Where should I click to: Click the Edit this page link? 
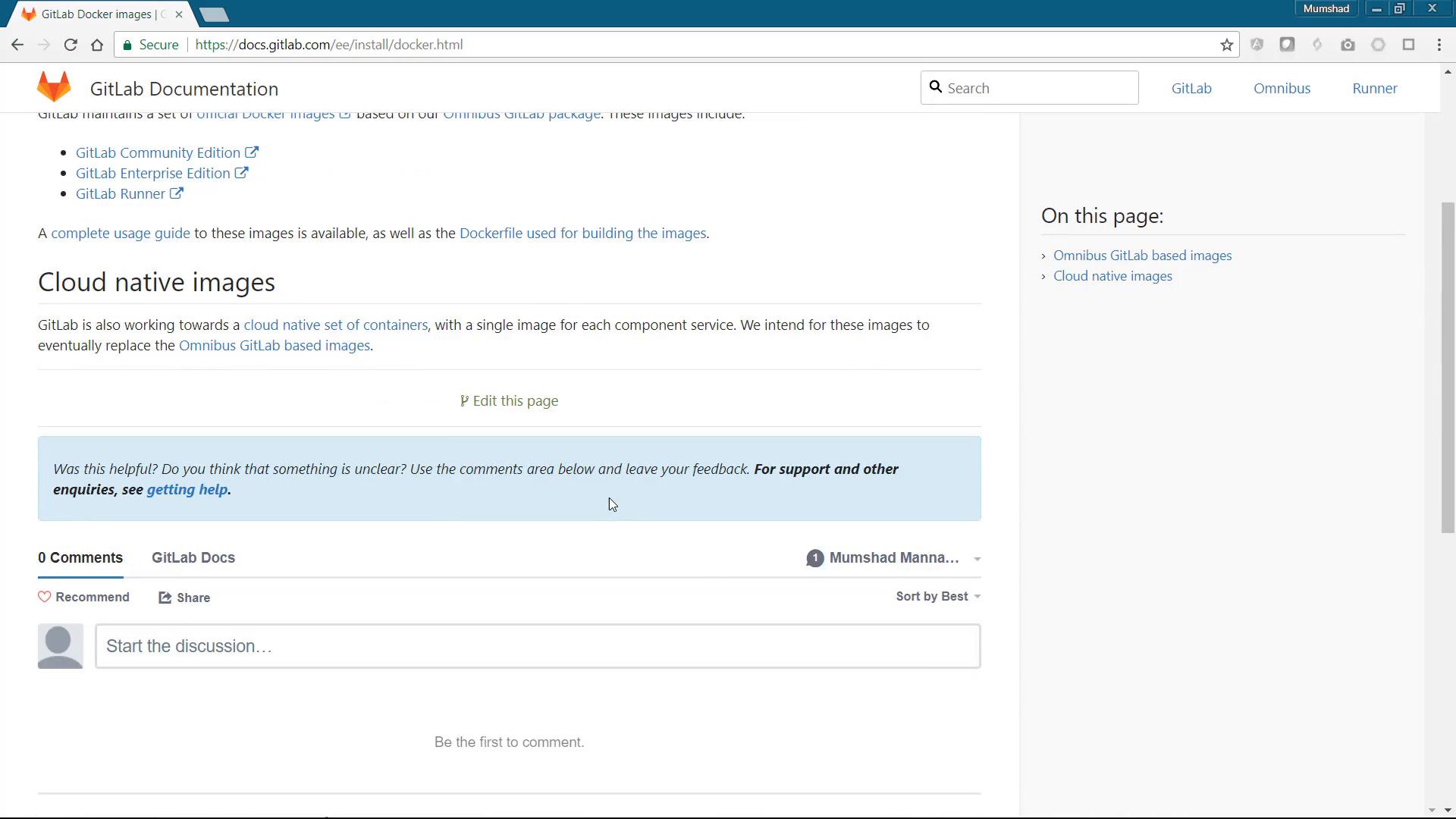[x=509, y=400]
